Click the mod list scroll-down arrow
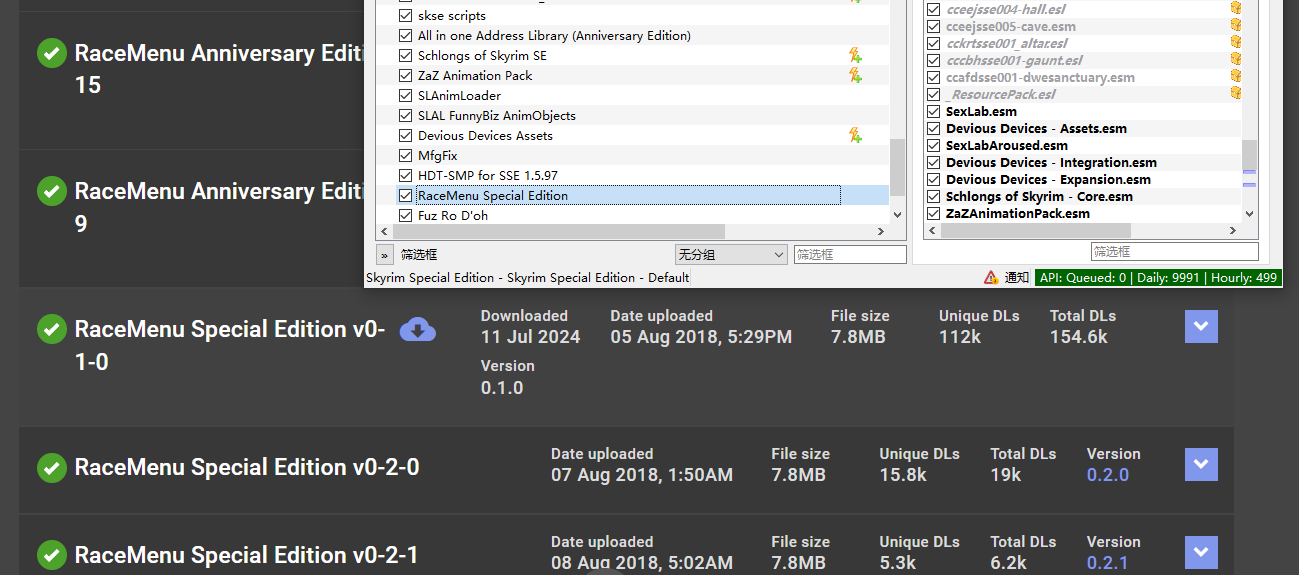Viewport: 1299px width, 575px height. click(x=897, y=215)
